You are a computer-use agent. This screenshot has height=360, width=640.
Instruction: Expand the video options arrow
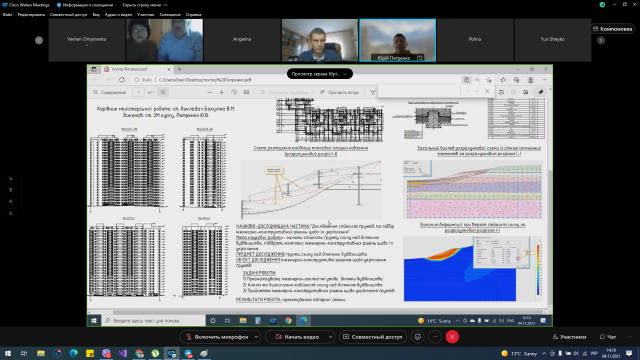point(330,337)
